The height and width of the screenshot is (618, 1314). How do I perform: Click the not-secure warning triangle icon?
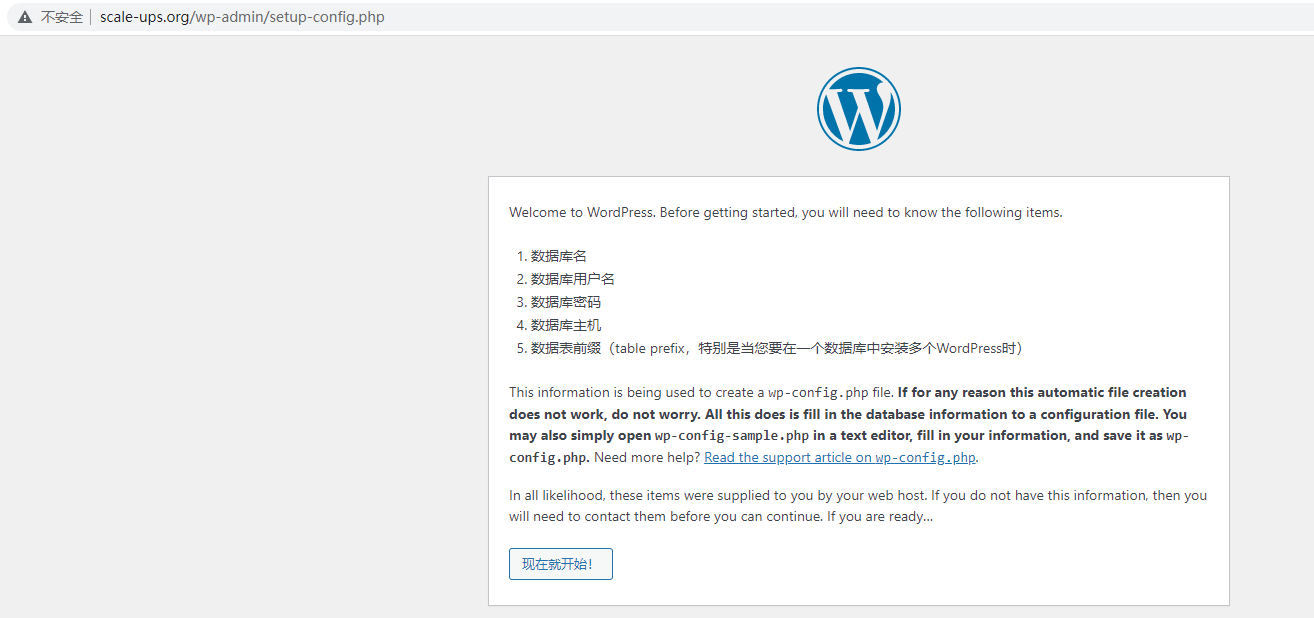pyautogui.click(x=25, y=17)
